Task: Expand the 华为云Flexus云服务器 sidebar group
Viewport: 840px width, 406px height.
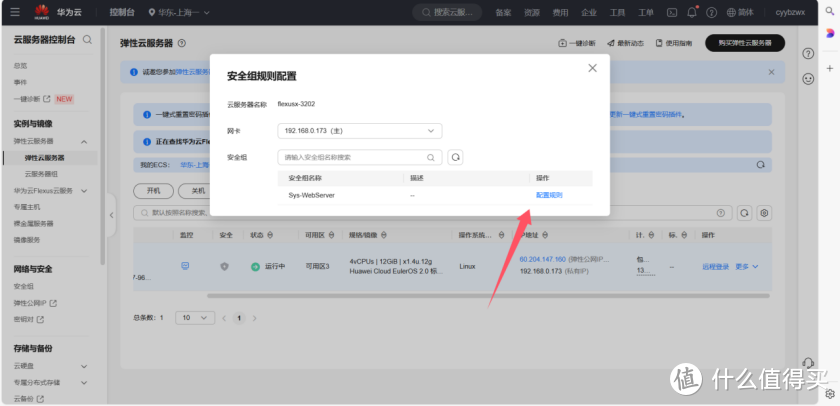Action: 84,190
